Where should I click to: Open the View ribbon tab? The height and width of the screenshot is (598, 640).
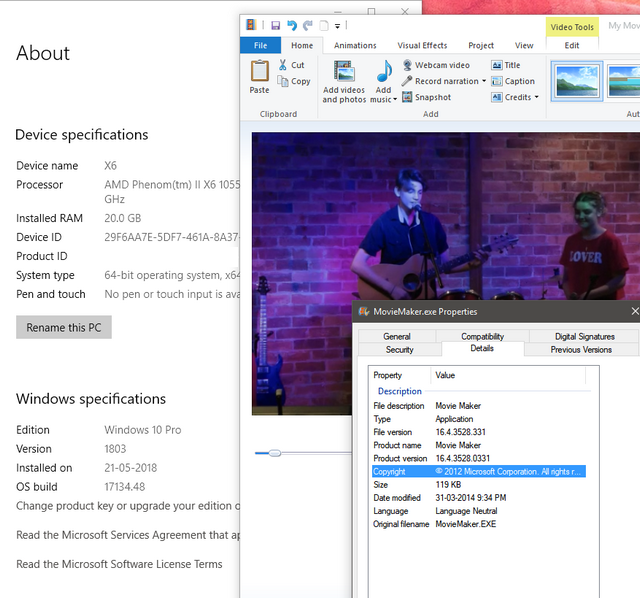(x=524, y=45)
